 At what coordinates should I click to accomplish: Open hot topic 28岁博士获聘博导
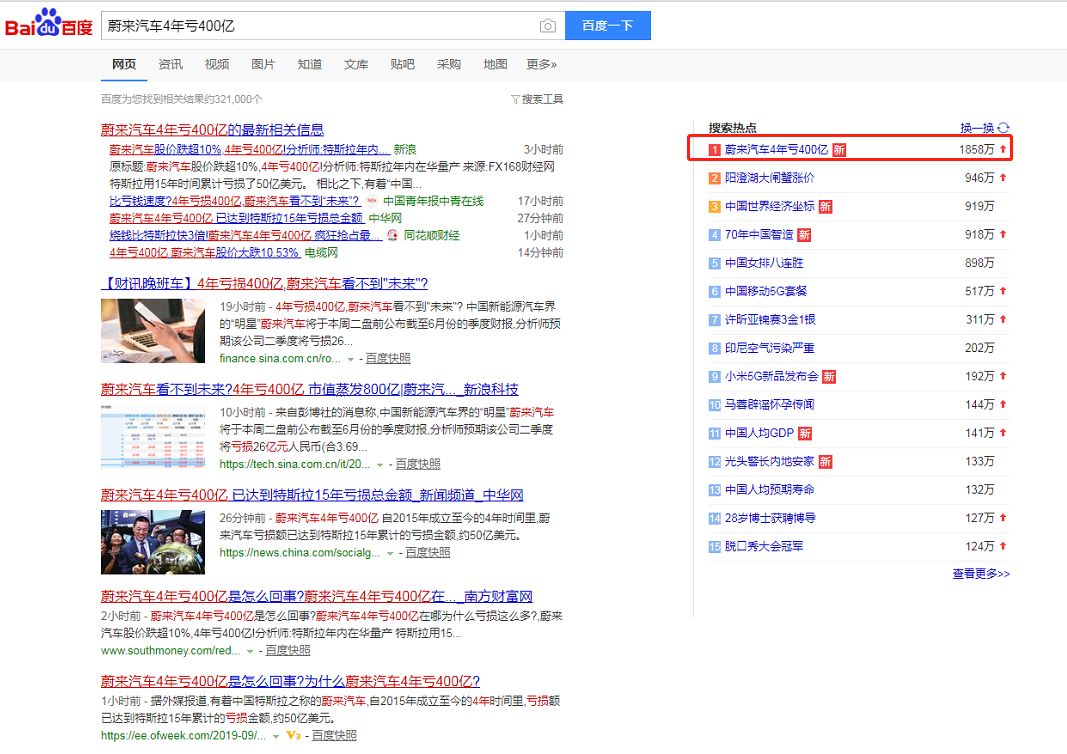click(770, 518)
